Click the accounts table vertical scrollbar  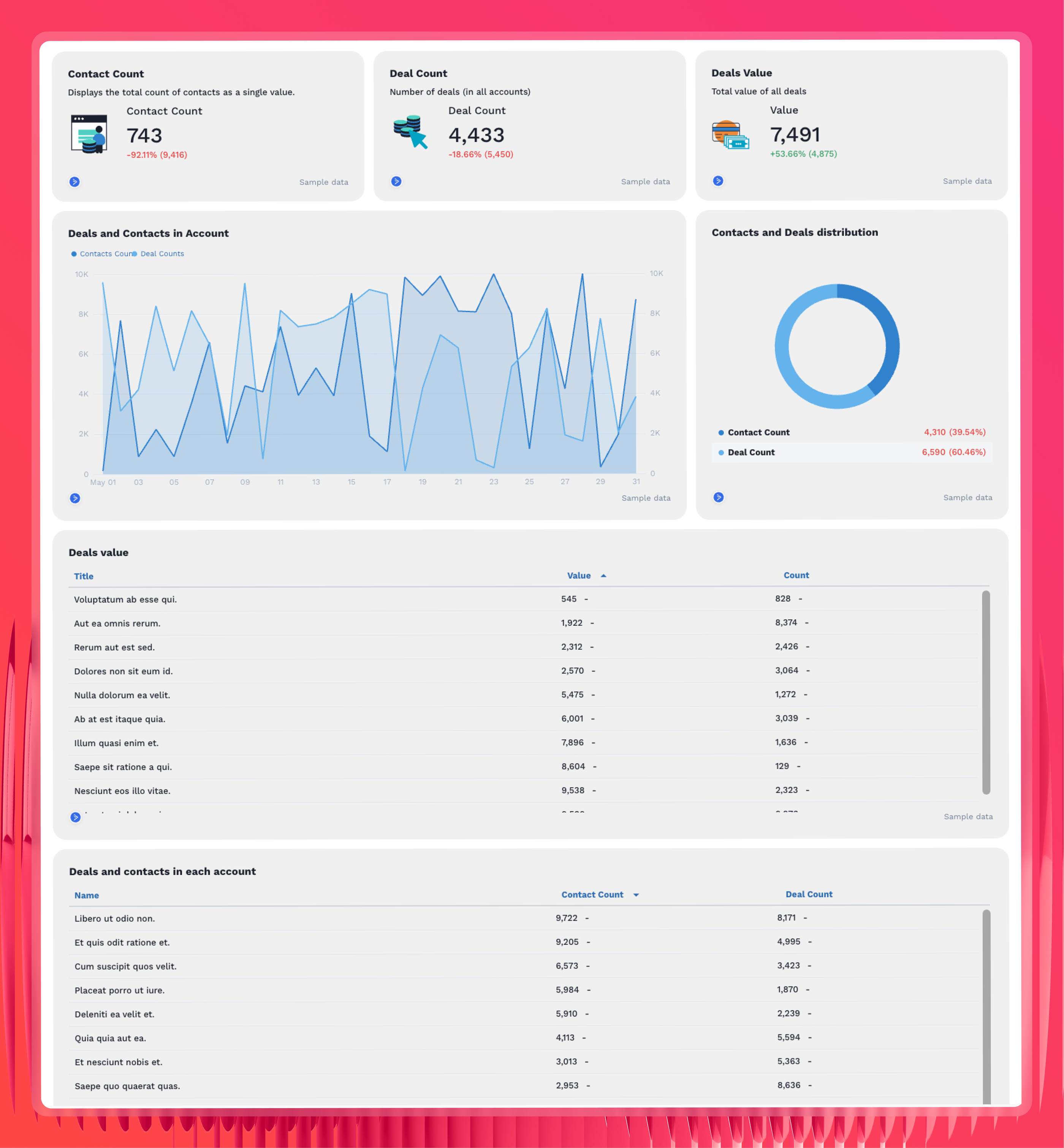[986, 1007]
